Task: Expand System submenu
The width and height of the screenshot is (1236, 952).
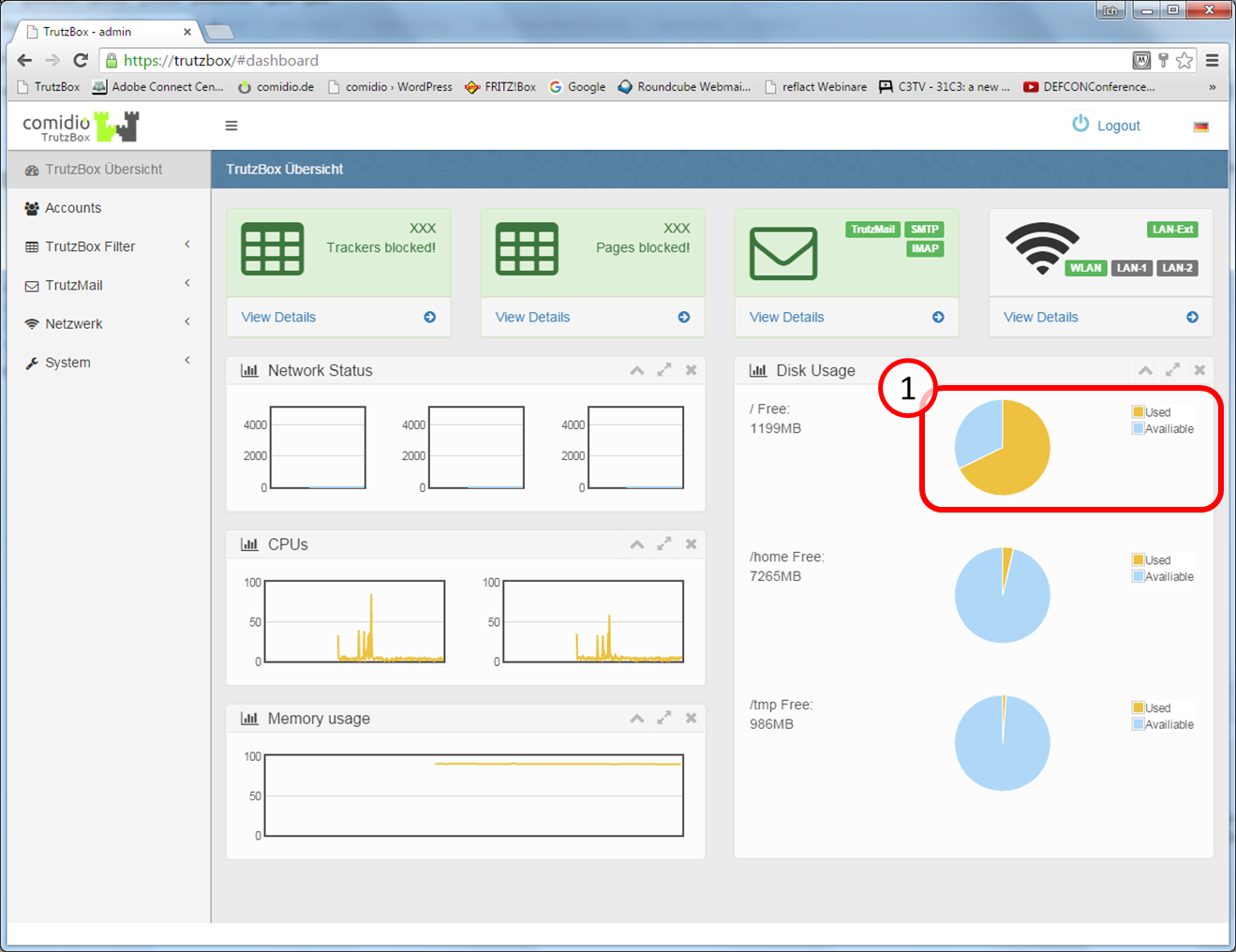Action: click(109, 363)
